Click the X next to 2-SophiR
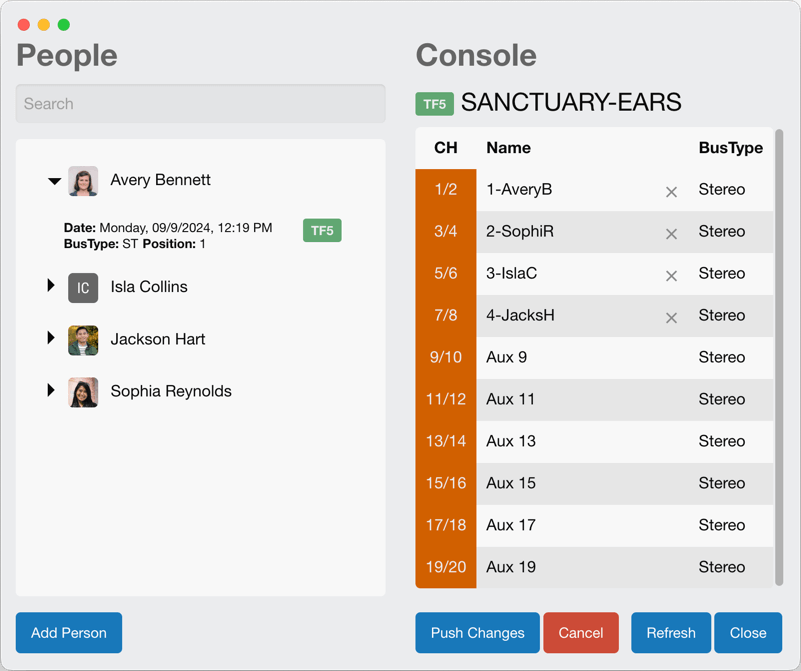This screenshot has height=671, width=801. pos(671,233)
